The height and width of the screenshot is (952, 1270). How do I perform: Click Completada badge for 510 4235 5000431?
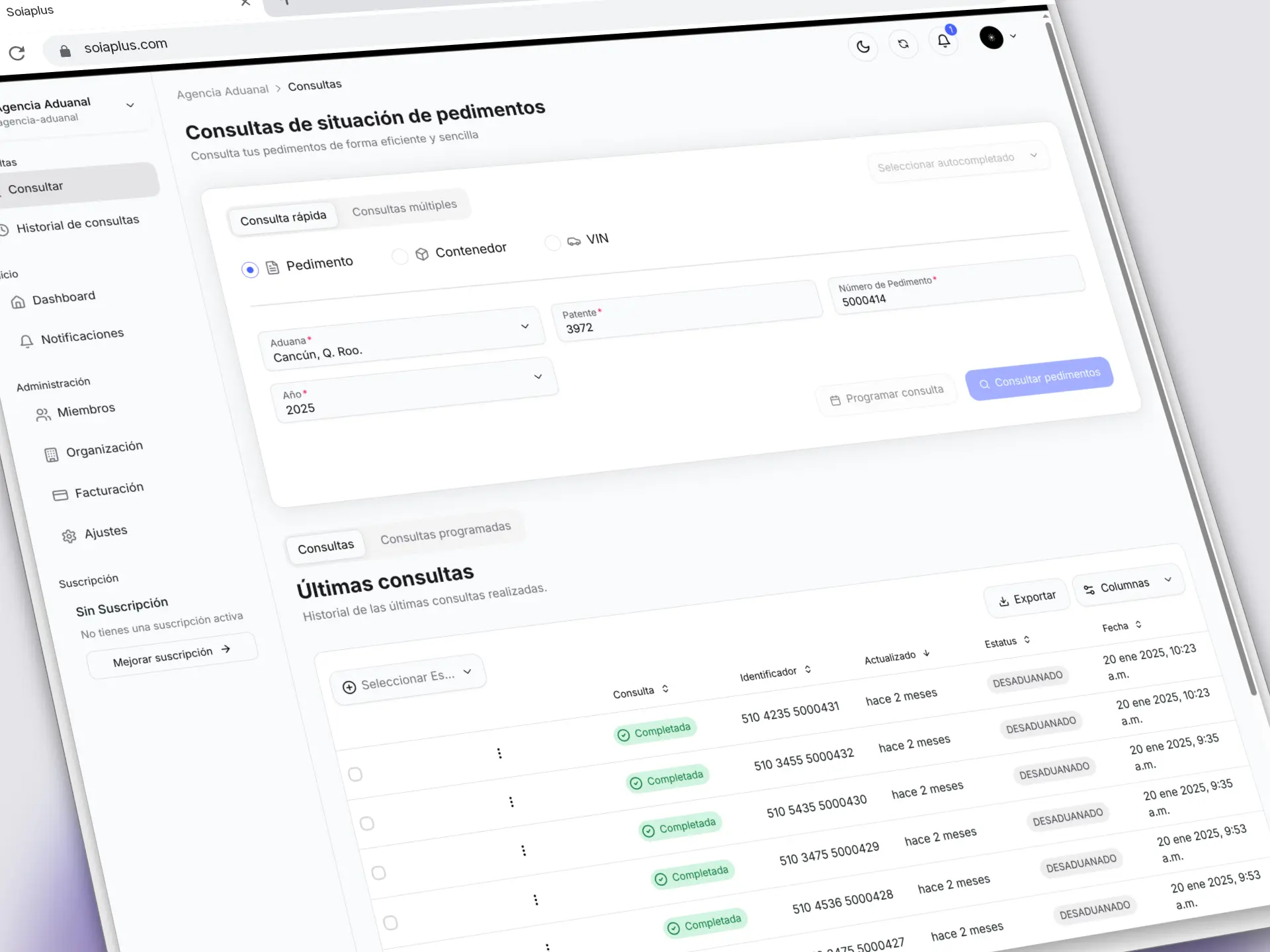click(x=656, y=731)
